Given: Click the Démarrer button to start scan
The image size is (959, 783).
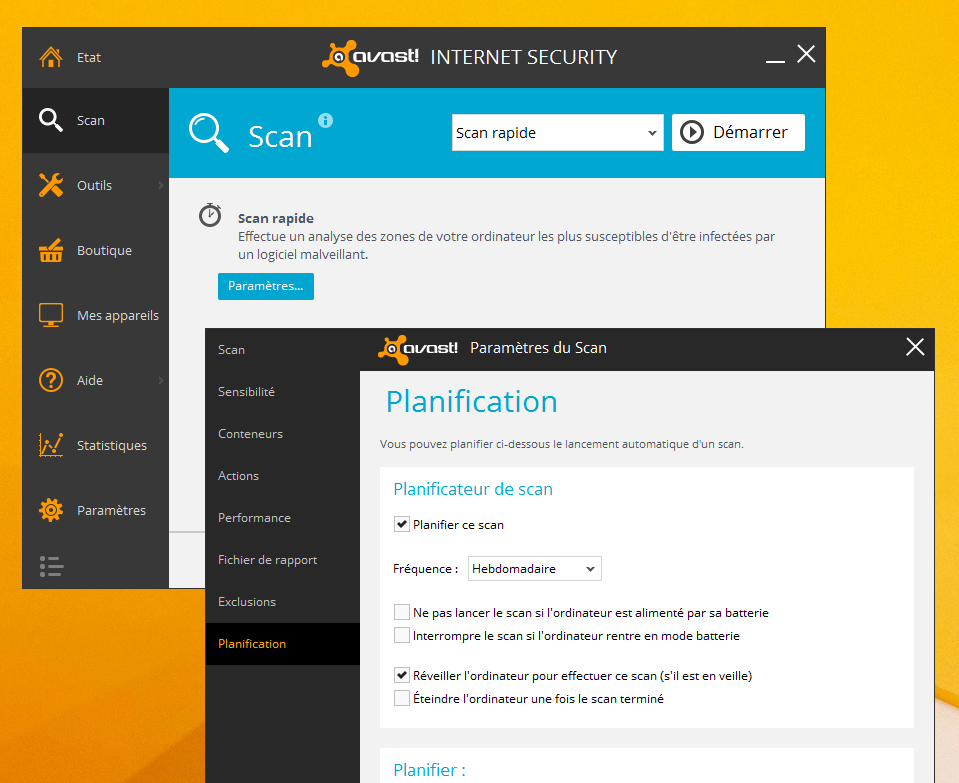Looking at the screenshot, I should click(738, 132).
